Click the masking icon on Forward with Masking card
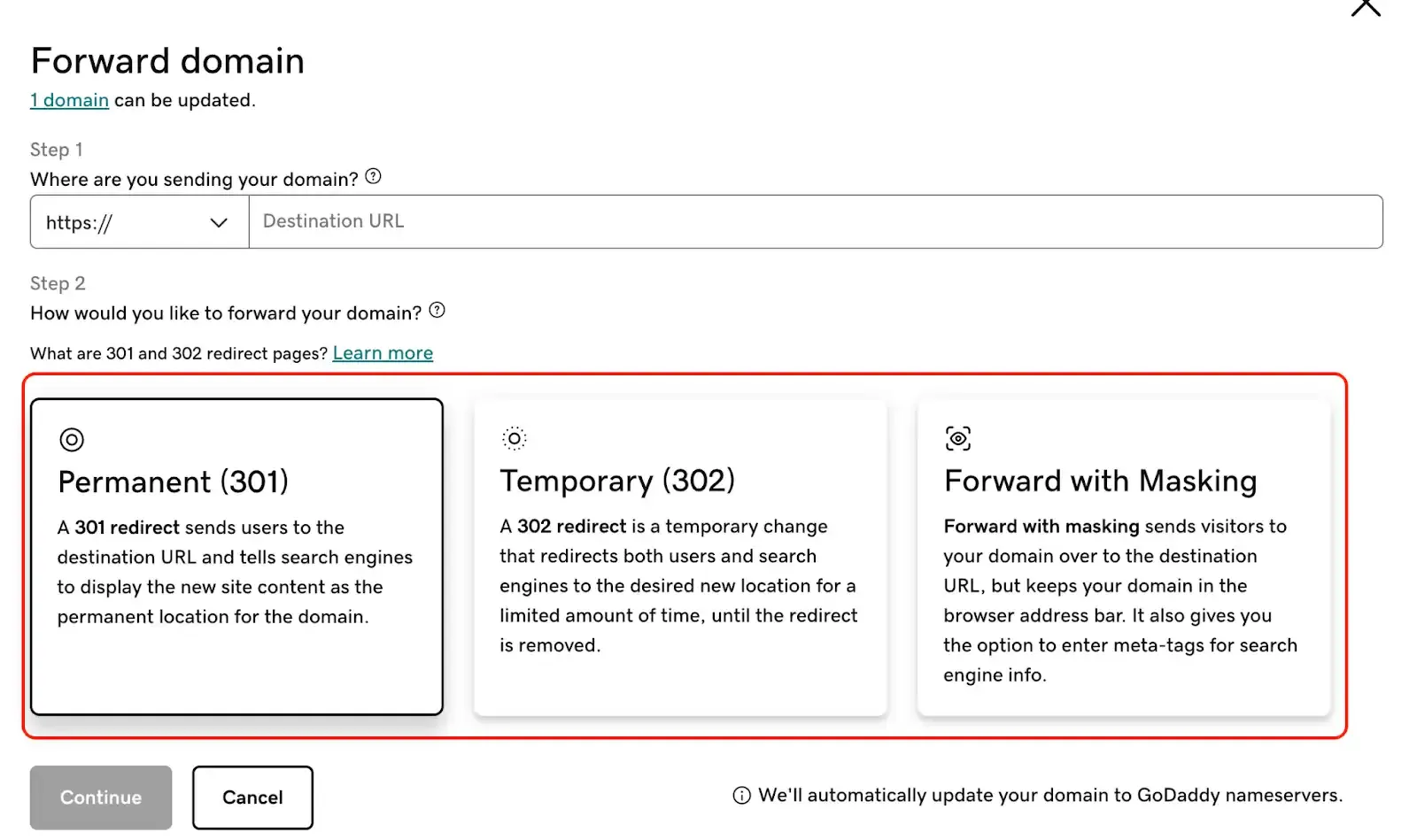1417x840 pixels. click(957, 437)
